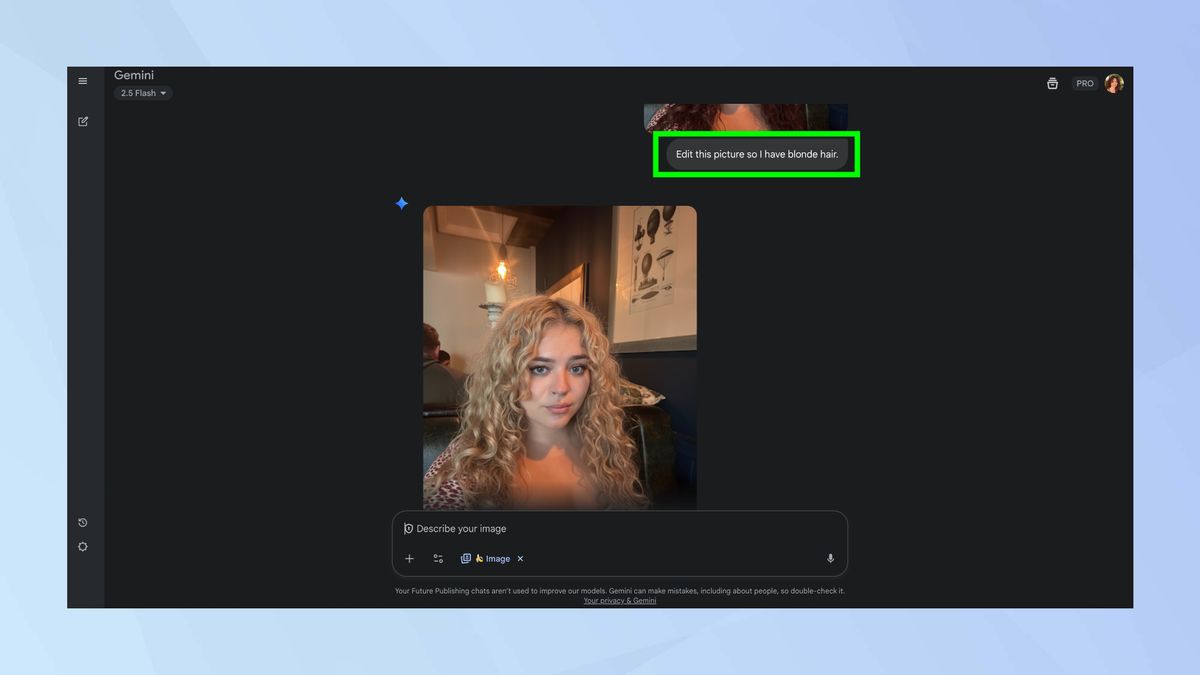Open the upgrade/archive icon near PRO badge
This screenshot has height=675, width=1200.
tap(1052, 83)
